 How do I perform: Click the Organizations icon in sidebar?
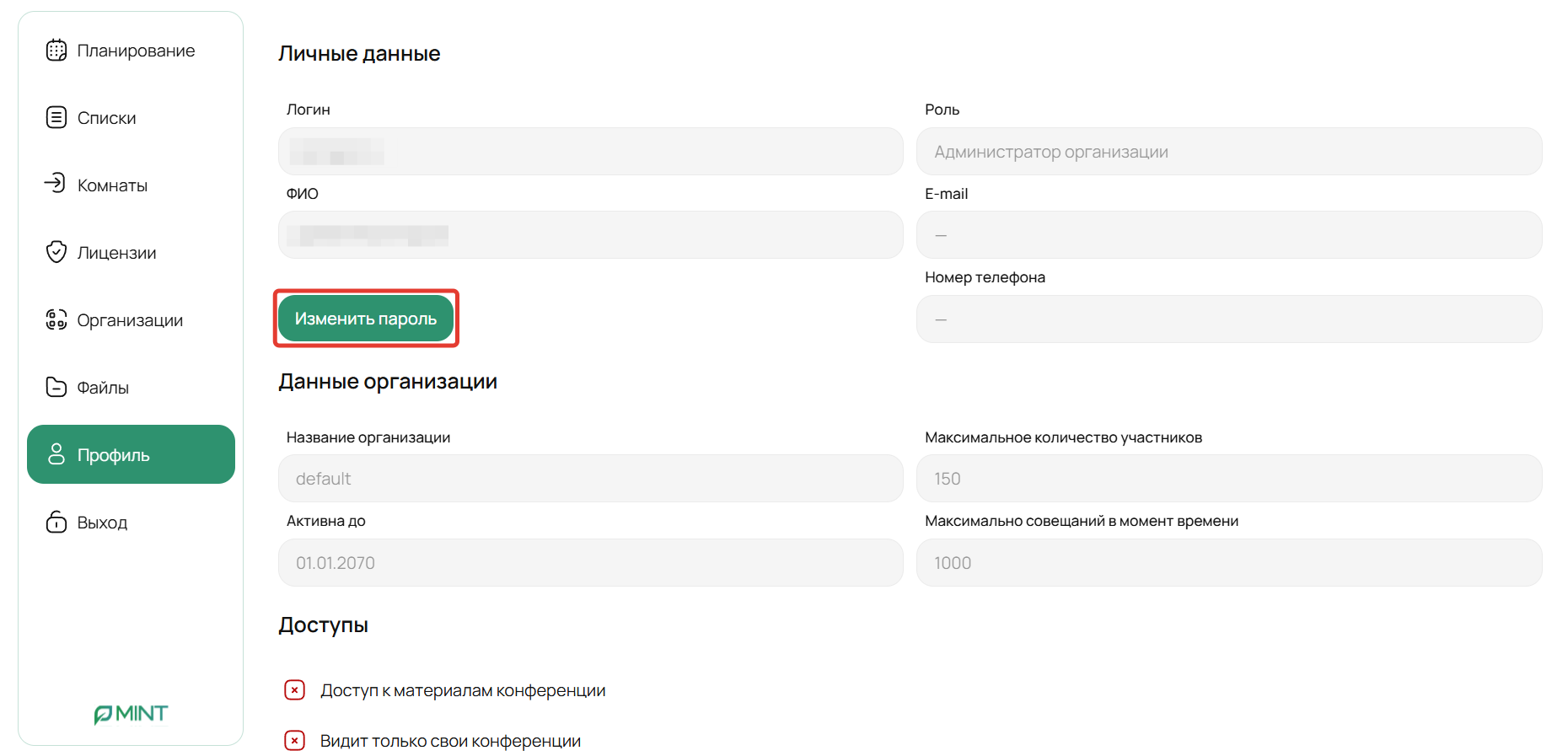[56, 319]
